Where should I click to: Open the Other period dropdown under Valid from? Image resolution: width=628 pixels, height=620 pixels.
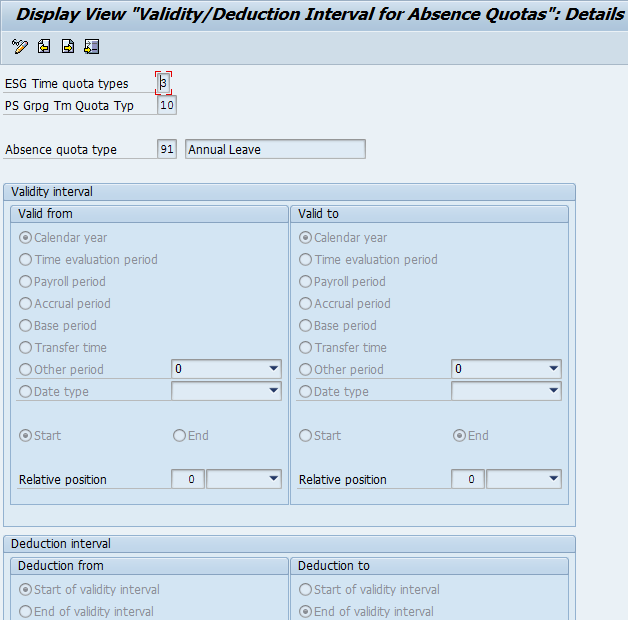pyautogui.click(x=273, y=369)
